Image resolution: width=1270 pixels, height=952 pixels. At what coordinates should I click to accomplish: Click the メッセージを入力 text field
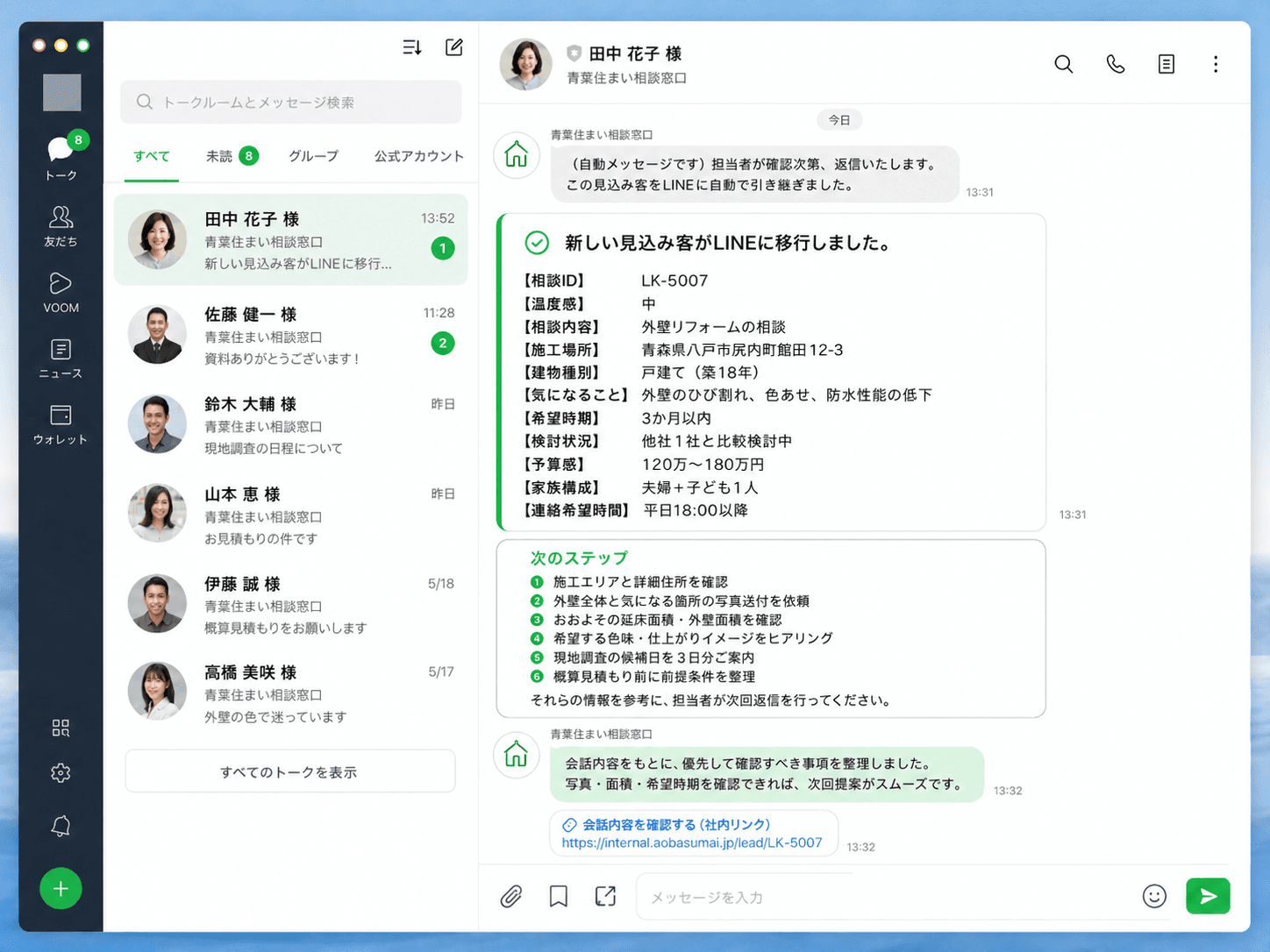tap(886, 897)
